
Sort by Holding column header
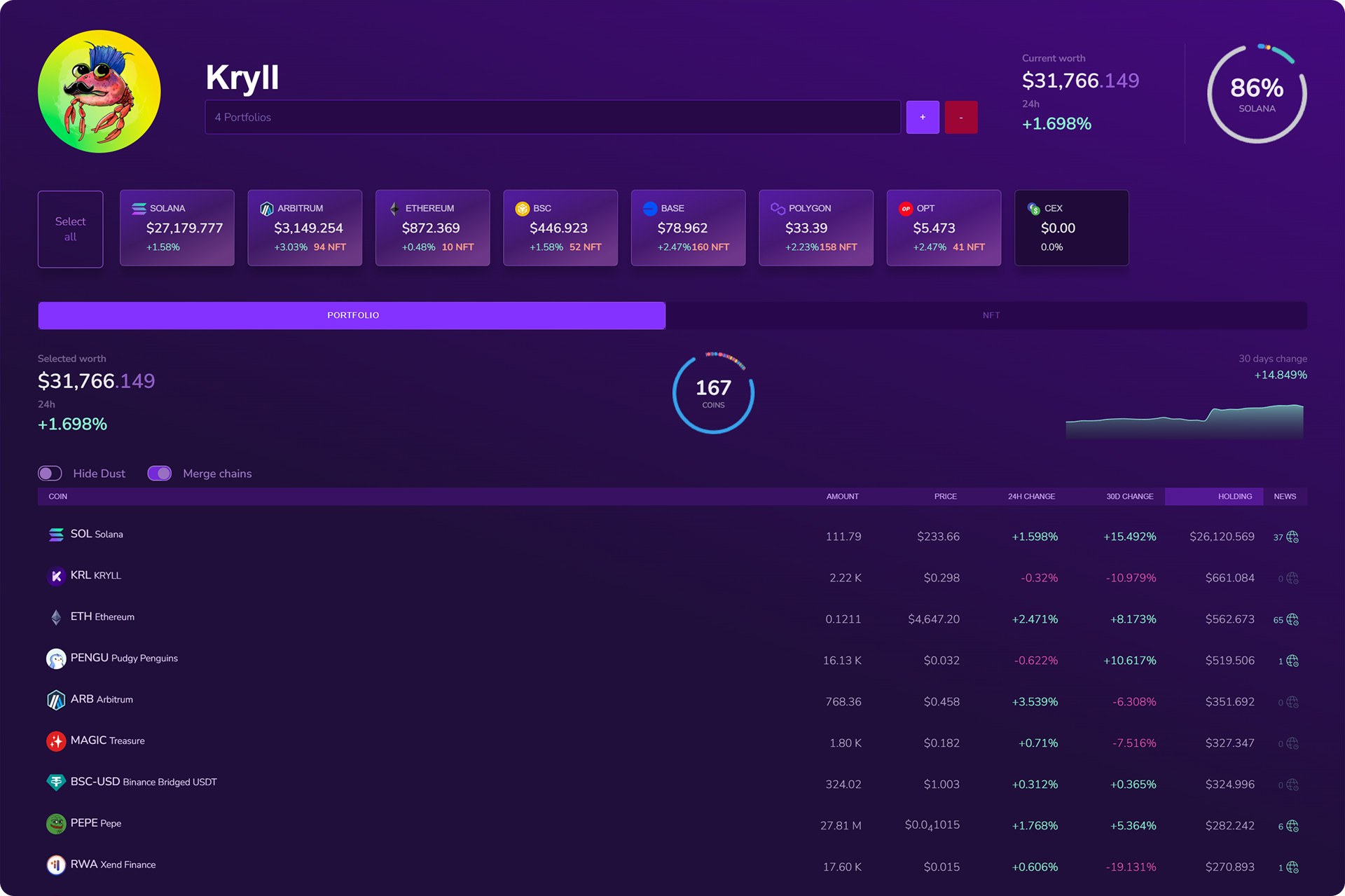(1234, 496)
